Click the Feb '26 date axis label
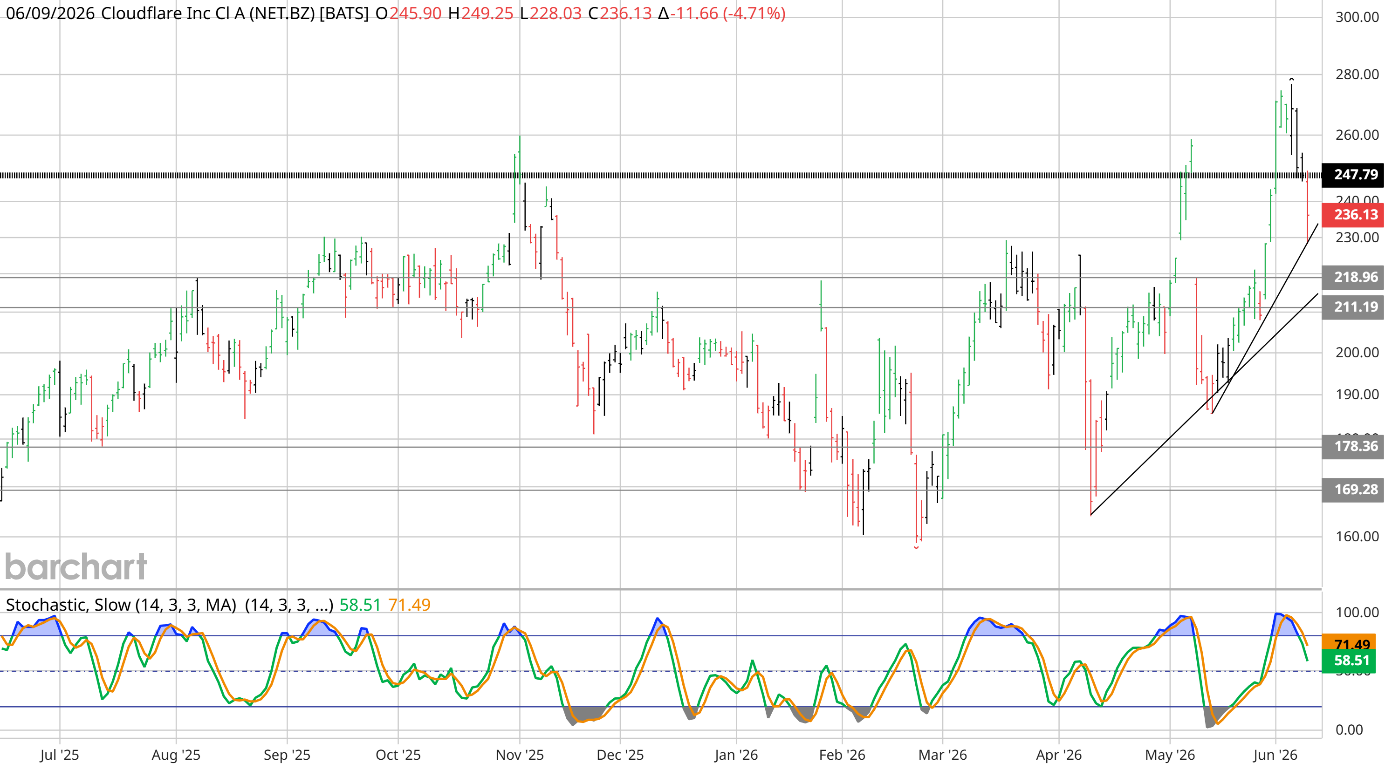Image resolution: width=1385 pixels, height=770 pixels. [x=842, y=755]
